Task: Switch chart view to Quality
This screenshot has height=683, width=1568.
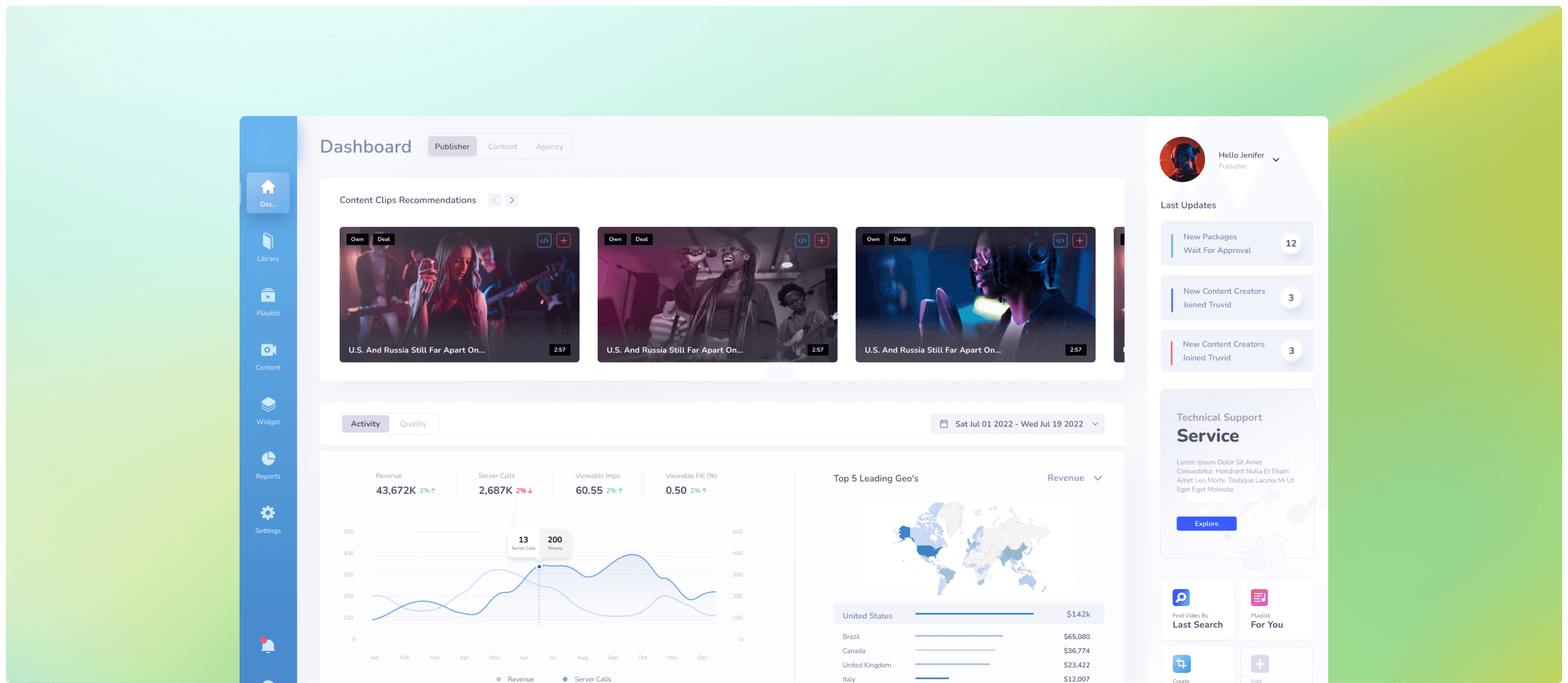Action: click(413, 424)
